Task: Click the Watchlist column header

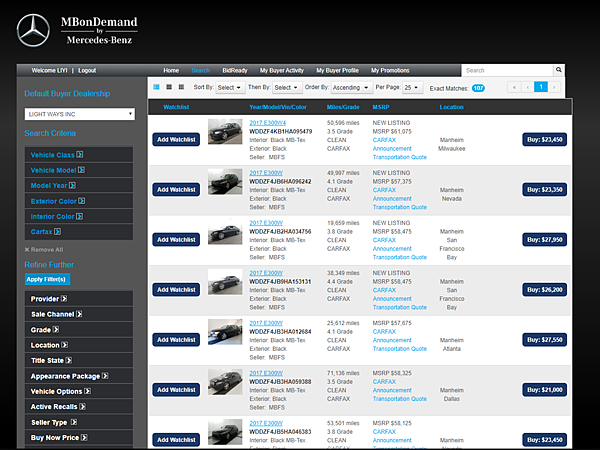Action: 176,107
